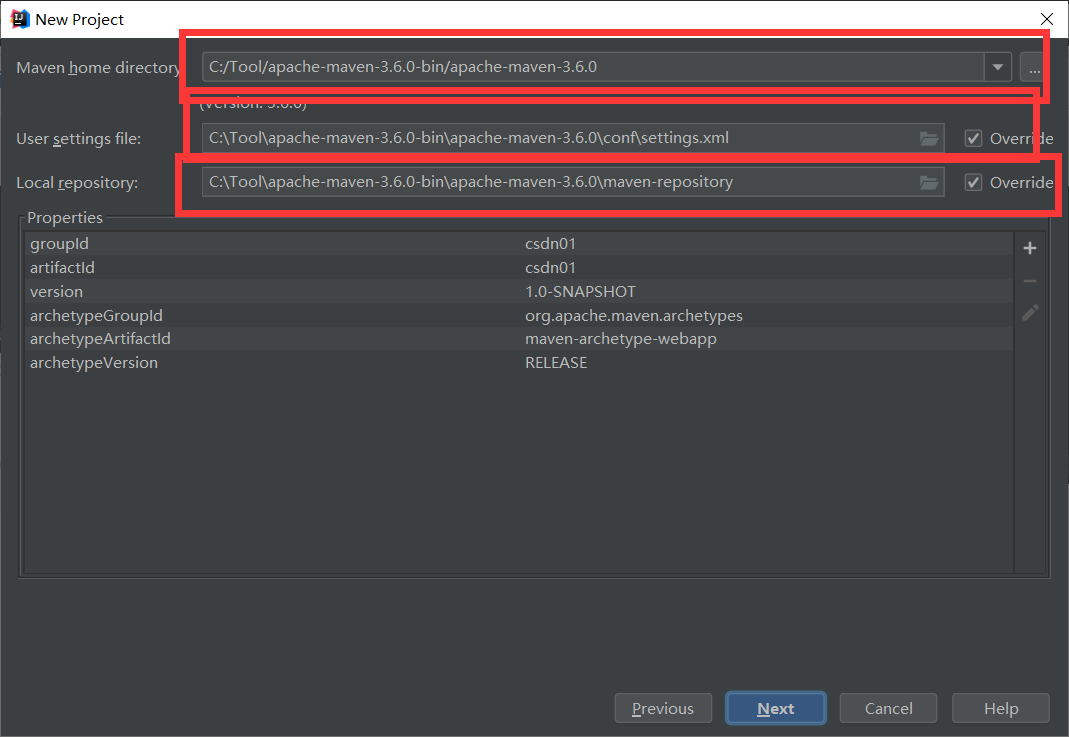The height and width of the screenshot is (737, 1069).
Task: Edit property with the pencil icon
Action: [x=1030, y=313]
